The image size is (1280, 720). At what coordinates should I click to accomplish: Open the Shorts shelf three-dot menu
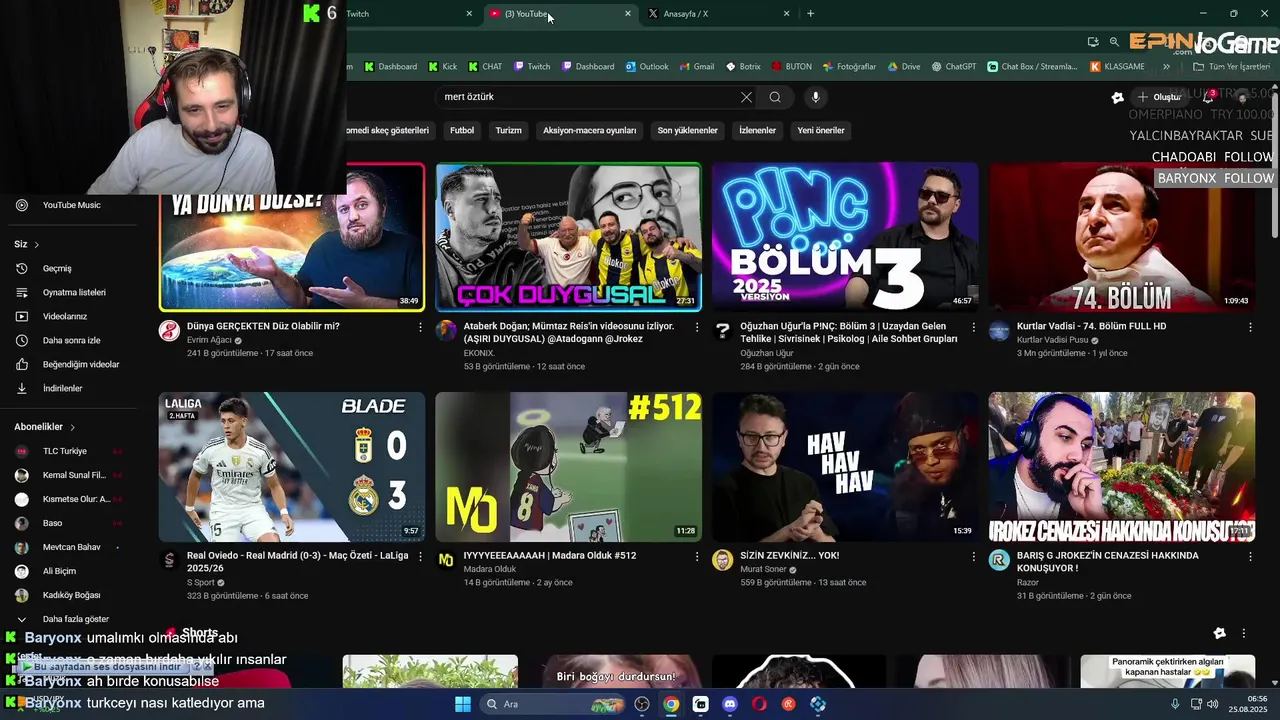pos(1244,633)
